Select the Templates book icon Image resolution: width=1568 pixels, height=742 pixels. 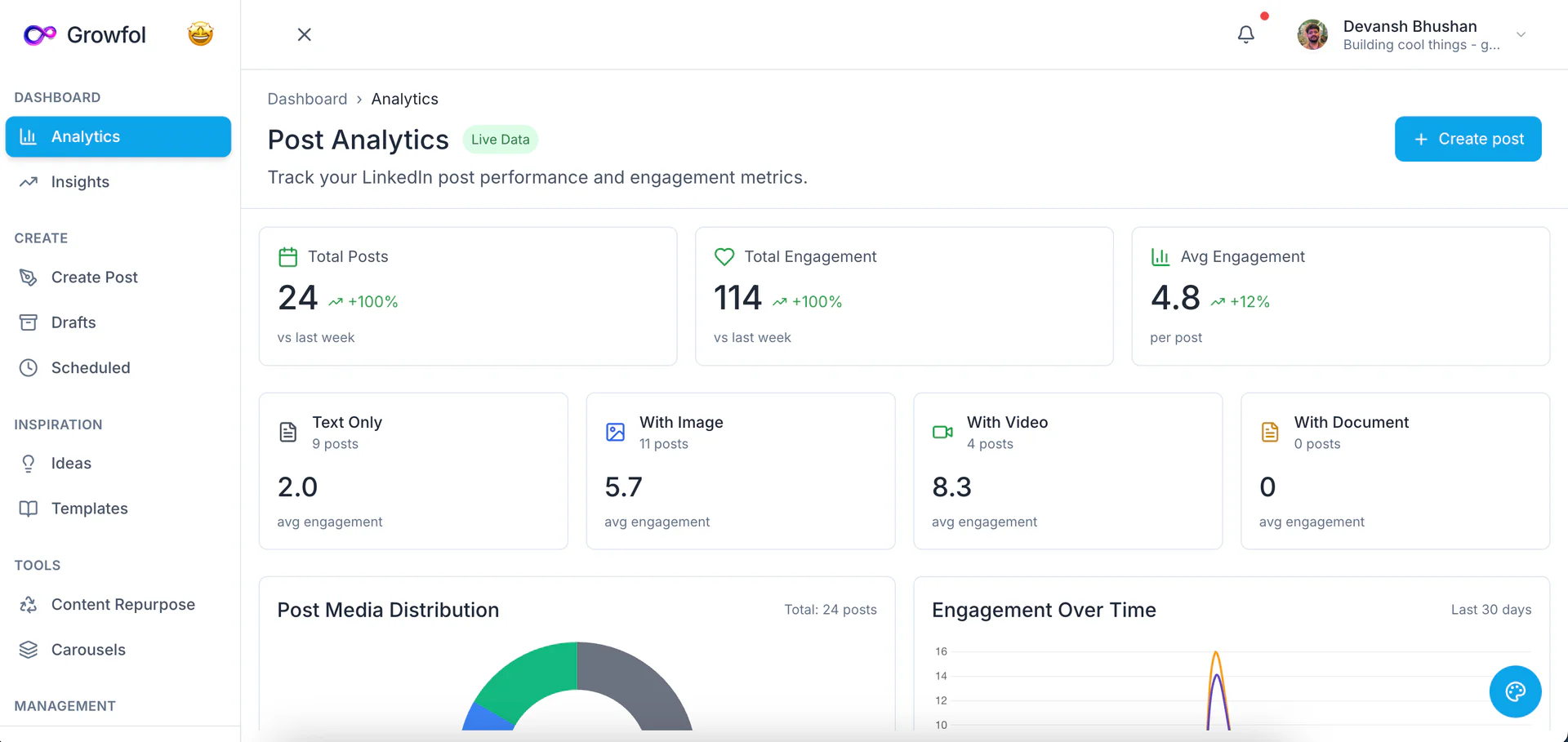[28, 508]
